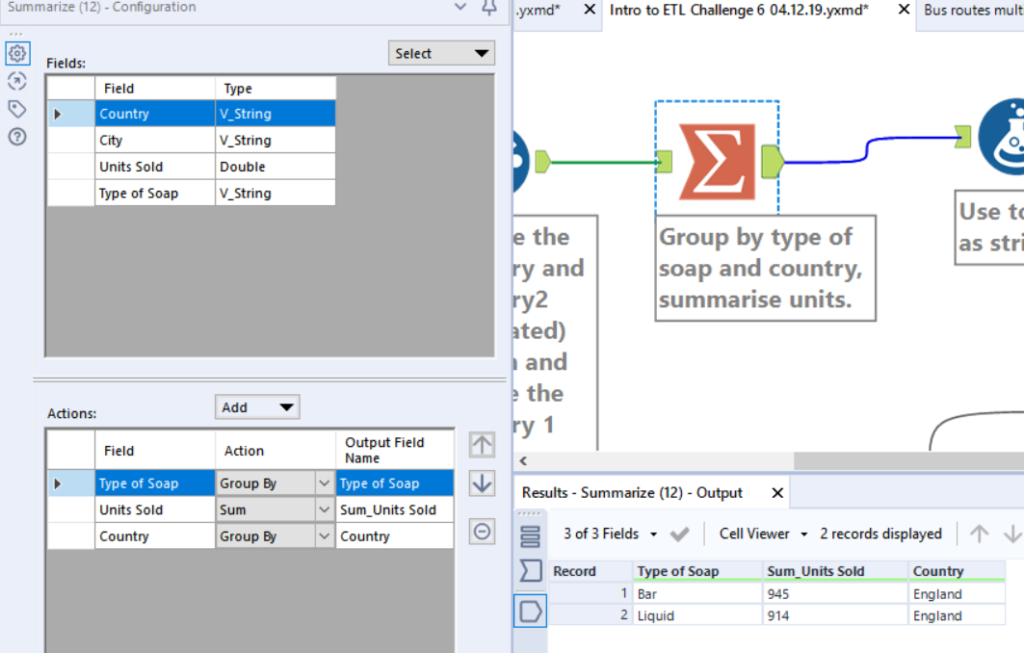This screenshot has width=1024, height=653.
Task: Close the Intro to ETL Challenge 6 tab
Action: tap(904, 9)
